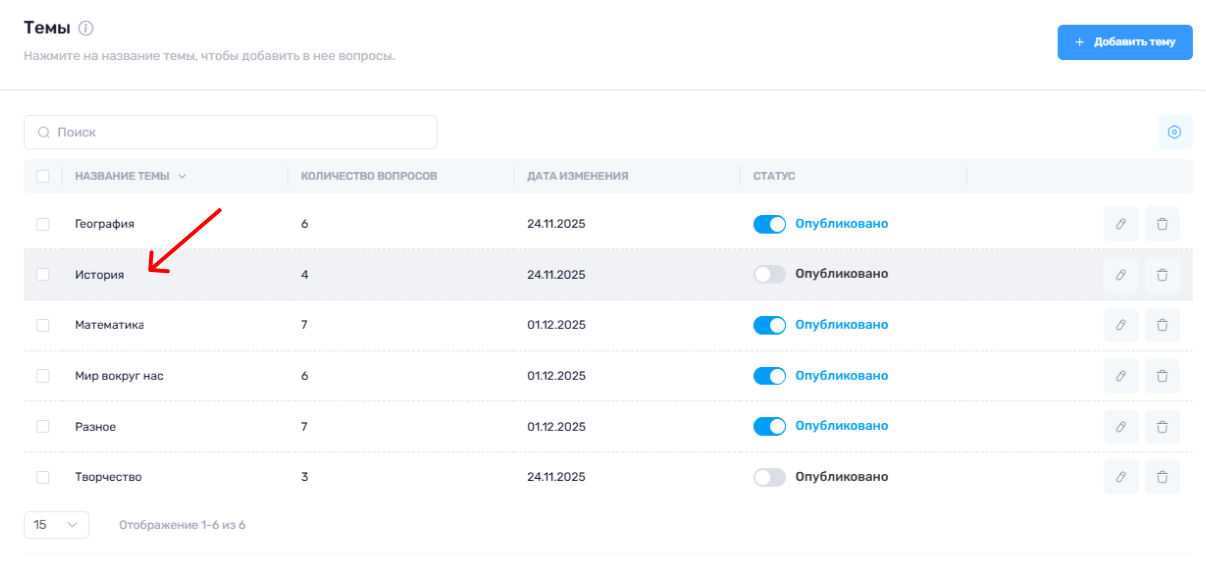The width and height of the screenshot is (1206, 561).
Task: Turn off the География publish toggle
Action: tap(770, 224)
